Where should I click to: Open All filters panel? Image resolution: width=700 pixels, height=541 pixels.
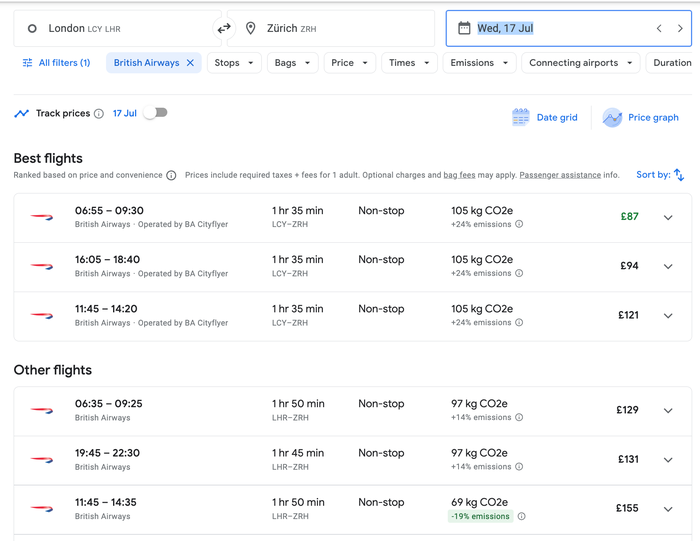coord(57,63)
